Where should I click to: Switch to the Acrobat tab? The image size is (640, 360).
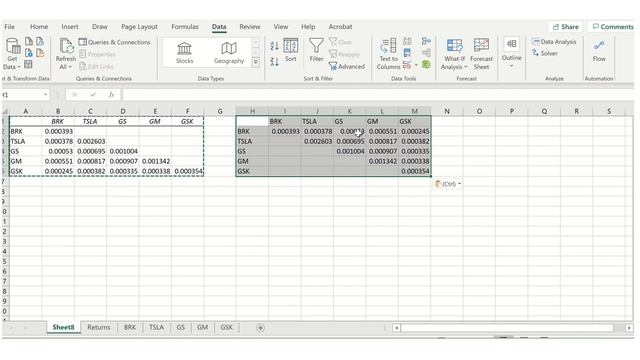point(340,27)
